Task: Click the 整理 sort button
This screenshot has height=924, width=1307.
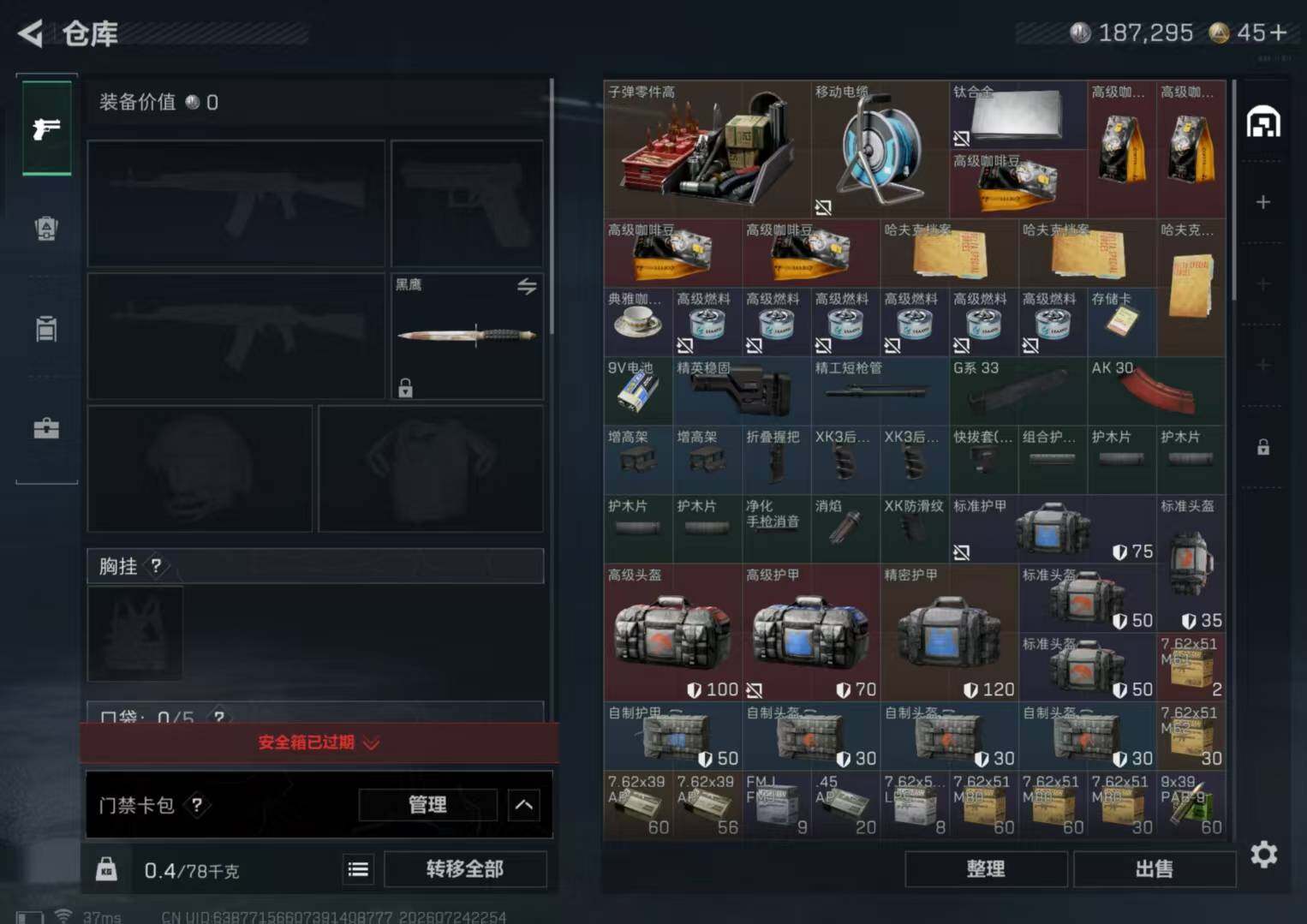Action: pos(986,869)
